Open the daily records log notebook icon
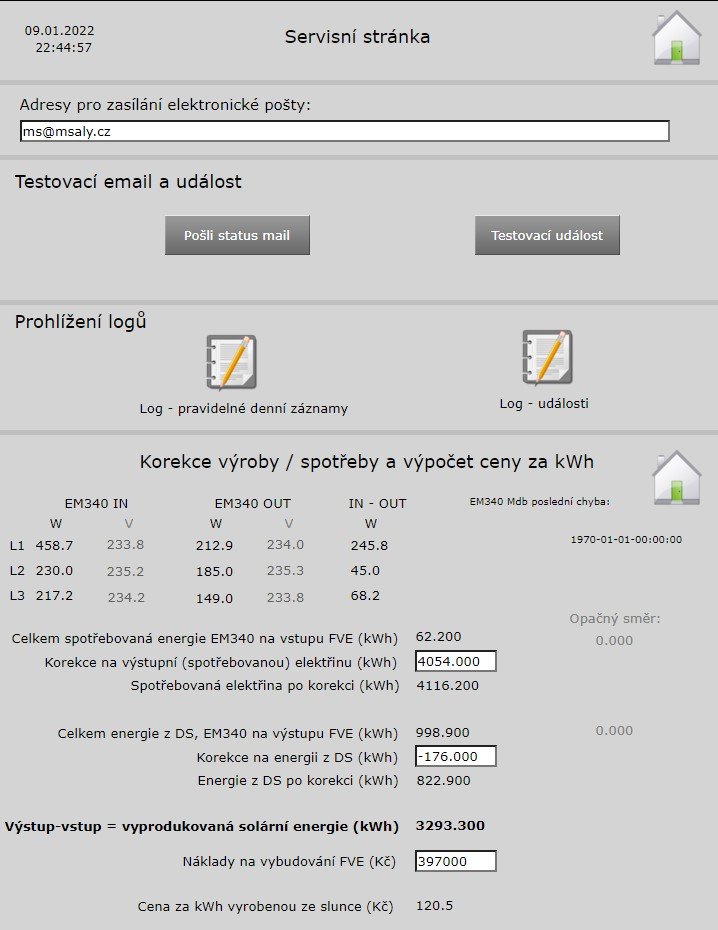Image resolution: width=718 pixels, height=930 pixels. coord(231,362)
